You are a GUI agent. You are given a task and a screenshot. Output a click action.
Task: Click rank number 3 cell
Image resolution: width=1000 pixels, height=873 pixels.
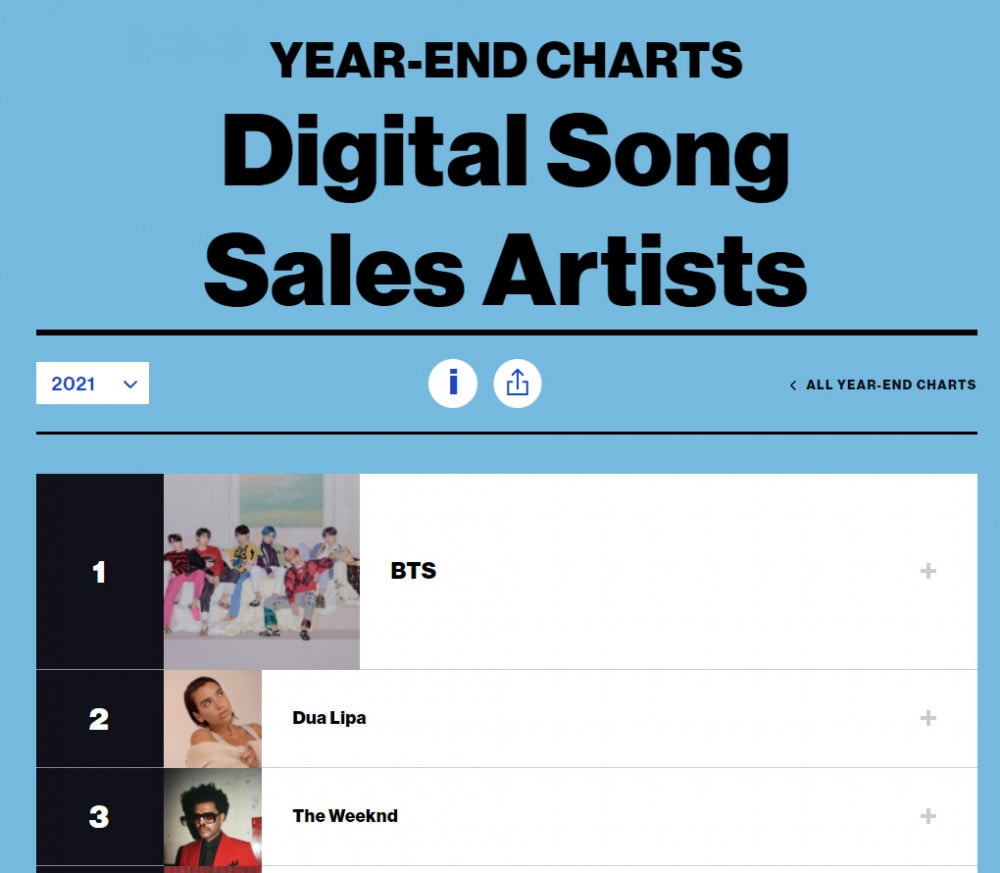100,817
